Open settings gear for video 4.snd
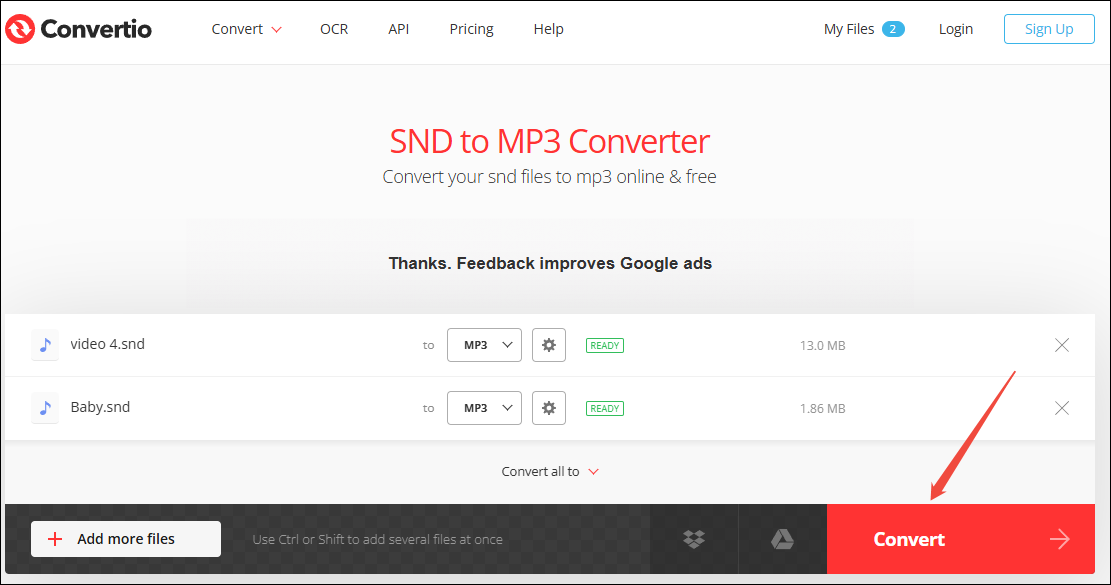Image resolution: width=1111 pixels, height=585 pixels. [x=548, y=345]
